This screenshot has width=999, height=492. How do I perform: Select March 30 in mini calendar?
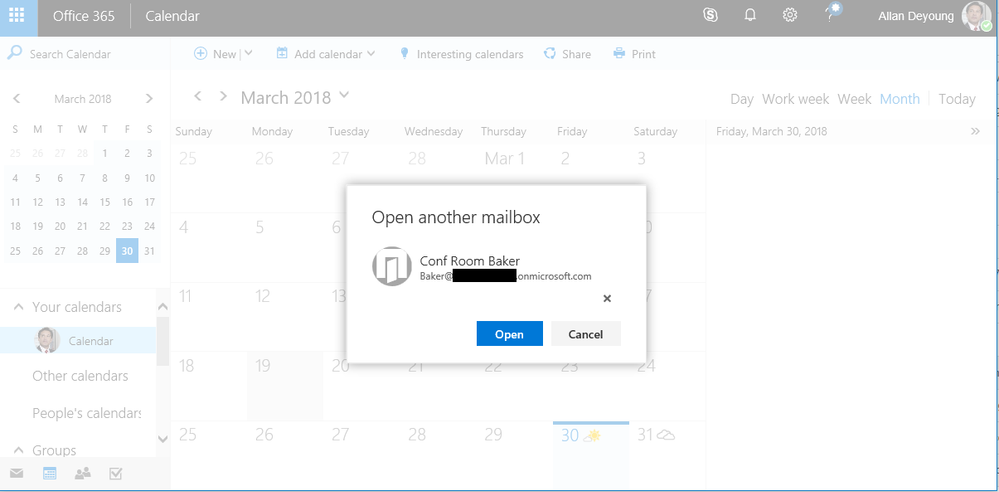[127, 250]
